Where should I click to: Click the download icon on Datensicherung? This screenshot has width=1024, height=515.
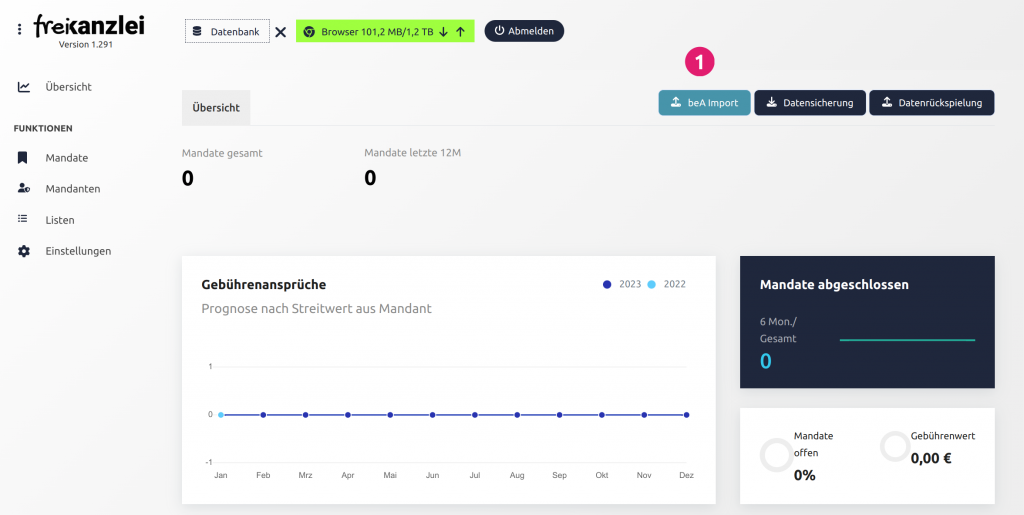(x=771, y=102)
